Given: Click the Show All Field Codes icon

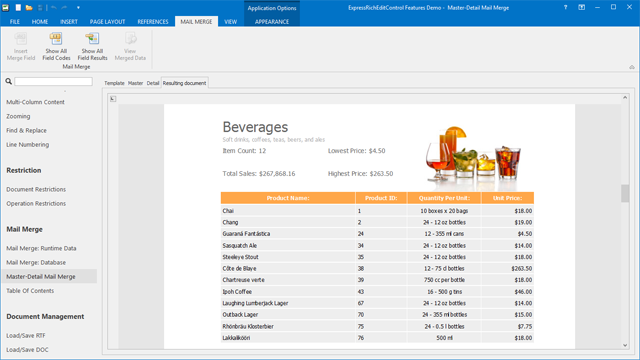Looking at the screenshot, I should pyautogui.click(x=56, y=39).
